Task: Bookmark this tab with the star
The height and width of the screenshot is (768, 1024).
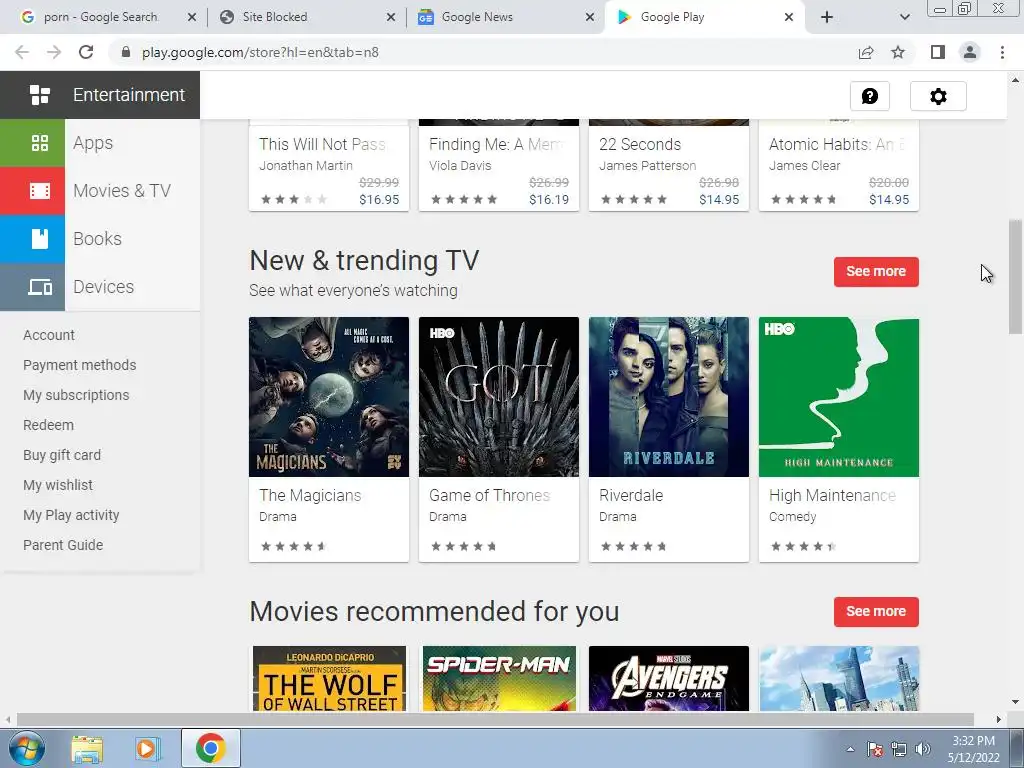Action: pyautogui.click(x=898, y=52)
